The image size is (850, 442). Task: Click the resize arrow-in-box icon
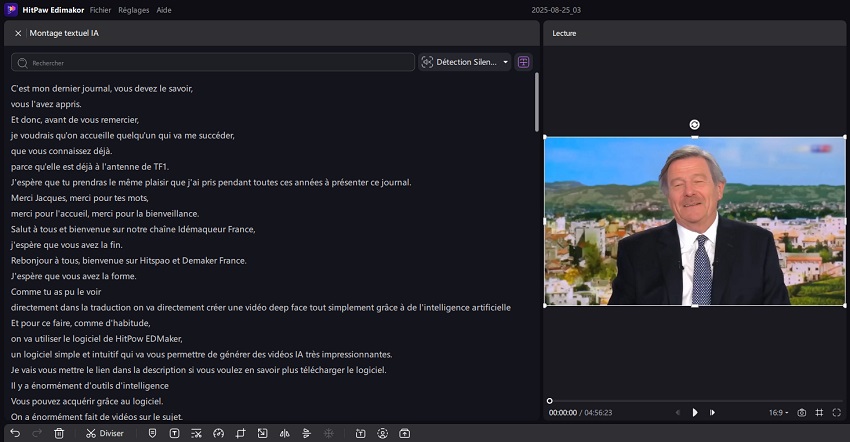click(x=262, y=433)
